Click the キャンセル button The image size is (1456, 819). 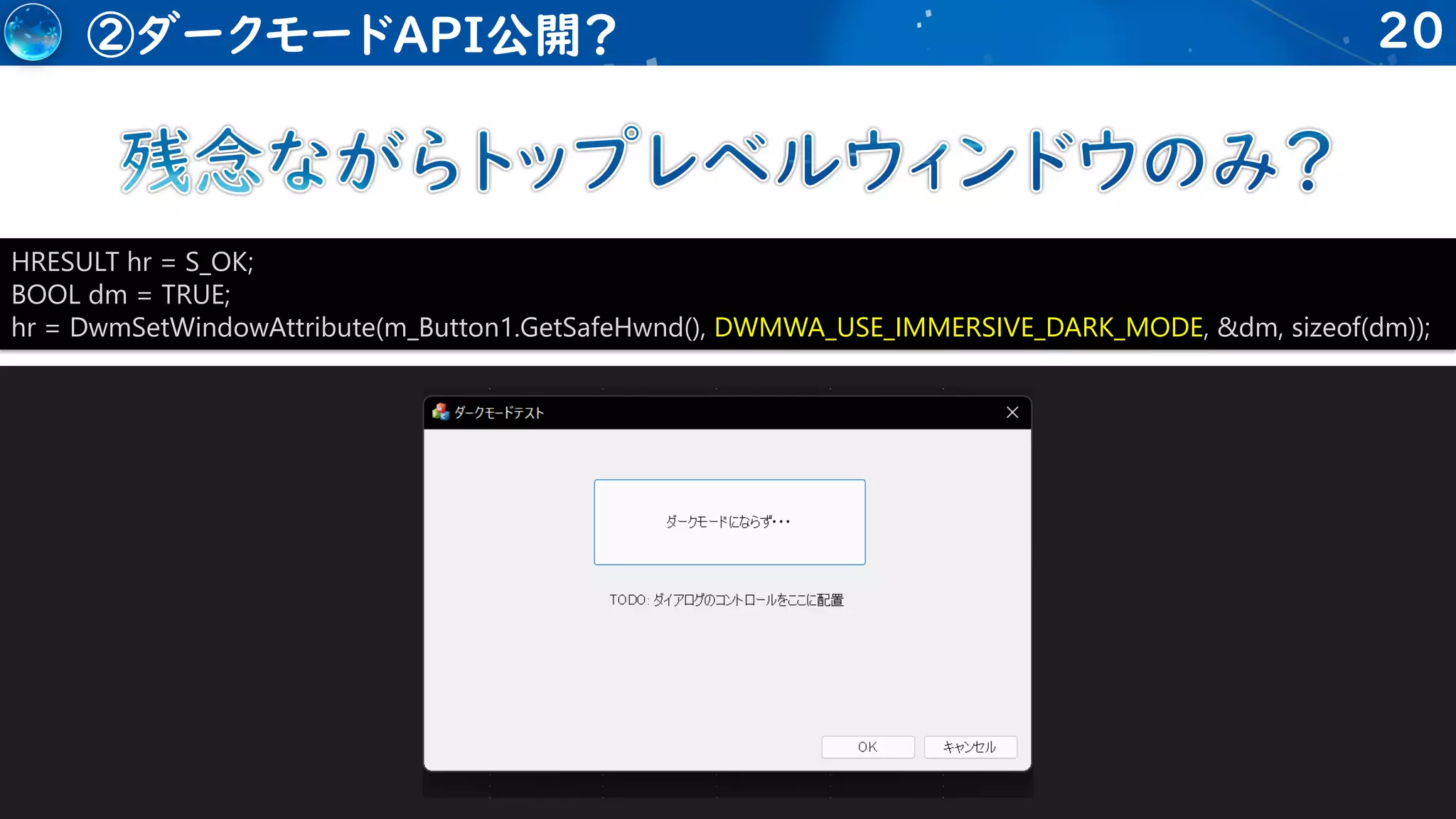970,746
